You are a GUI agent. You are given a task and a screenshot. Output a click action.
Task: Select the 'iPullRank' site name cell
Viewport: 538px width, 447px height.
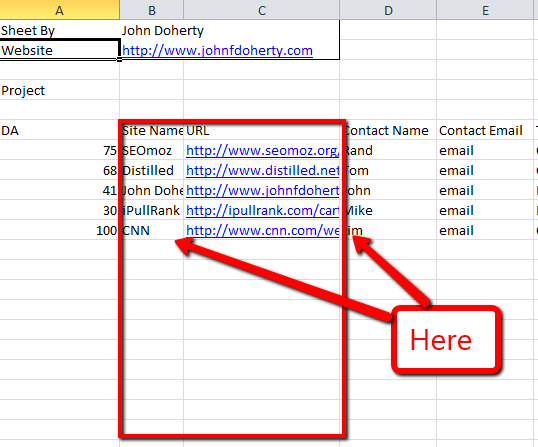pyautogui.click(x=152, y=210)
